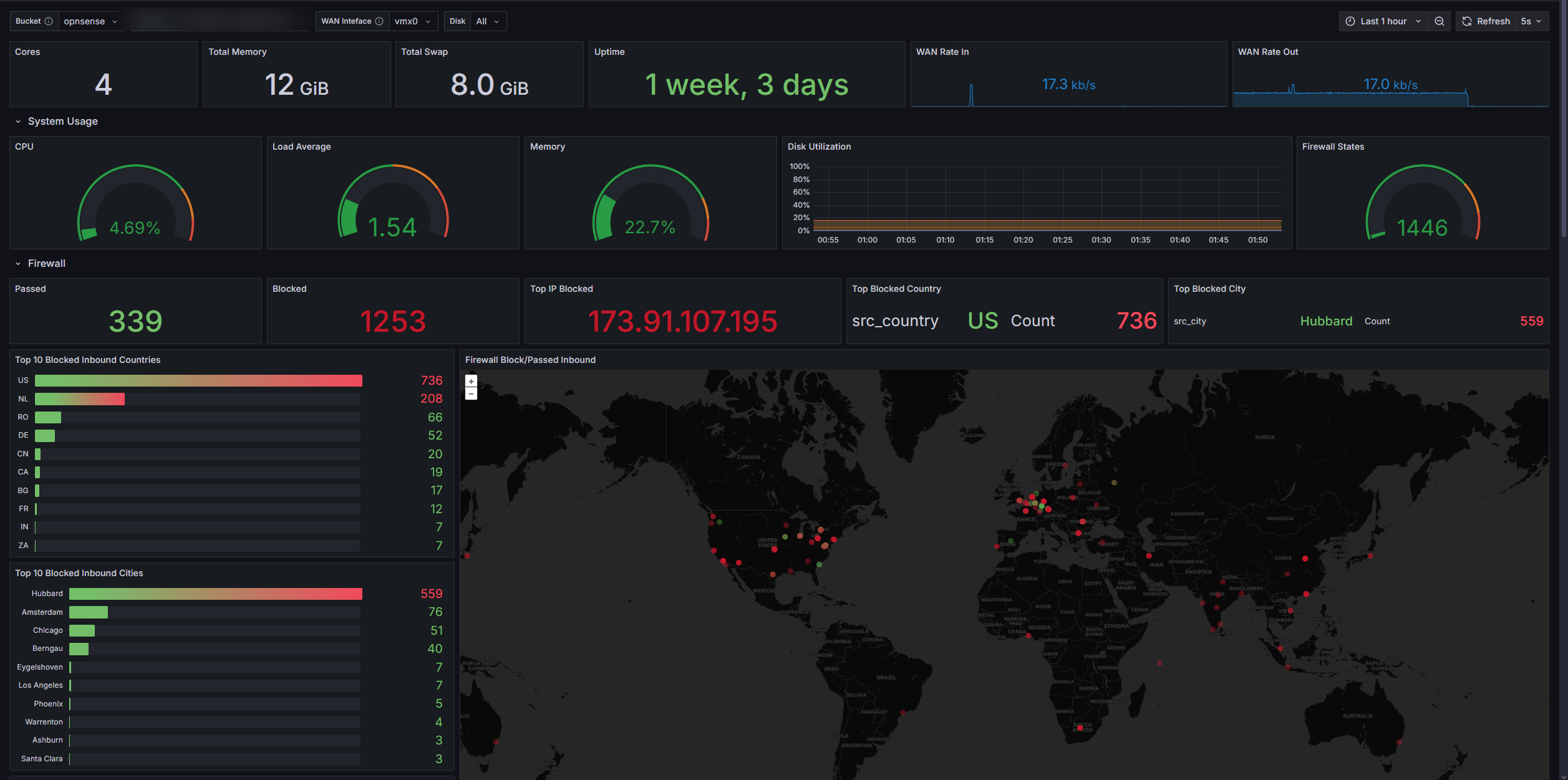
Task: Click the Refresh dashboard button
Action: pos(1486,21)
